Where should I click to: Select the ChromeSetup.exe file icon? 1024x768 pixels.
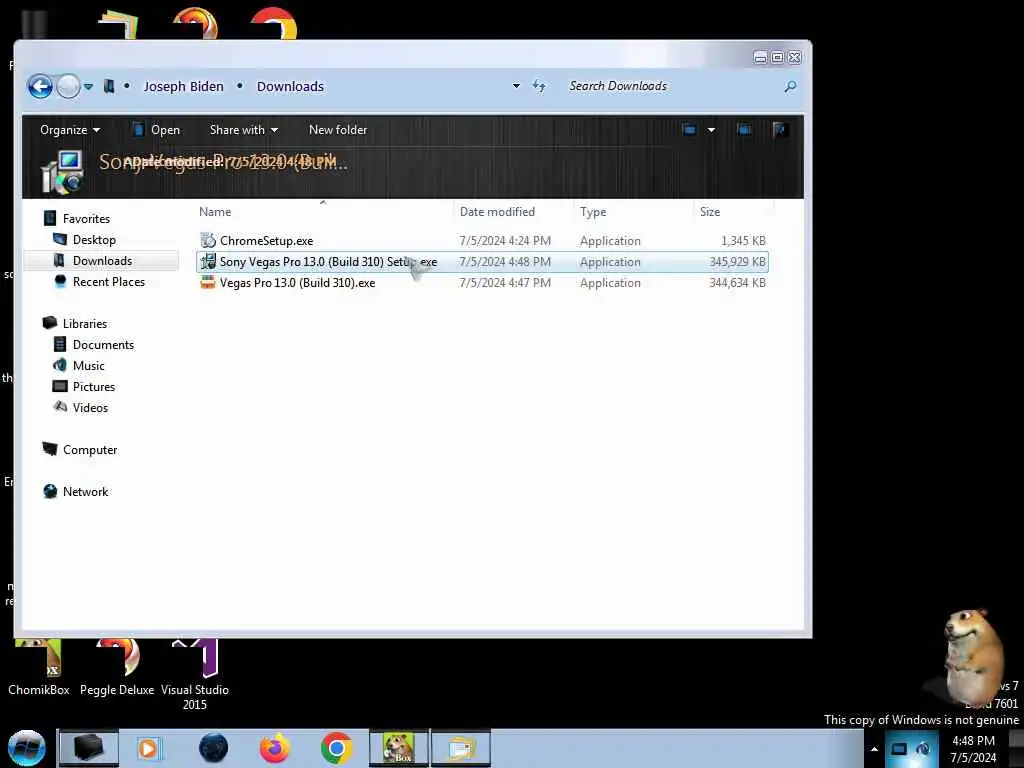[208, 240]
